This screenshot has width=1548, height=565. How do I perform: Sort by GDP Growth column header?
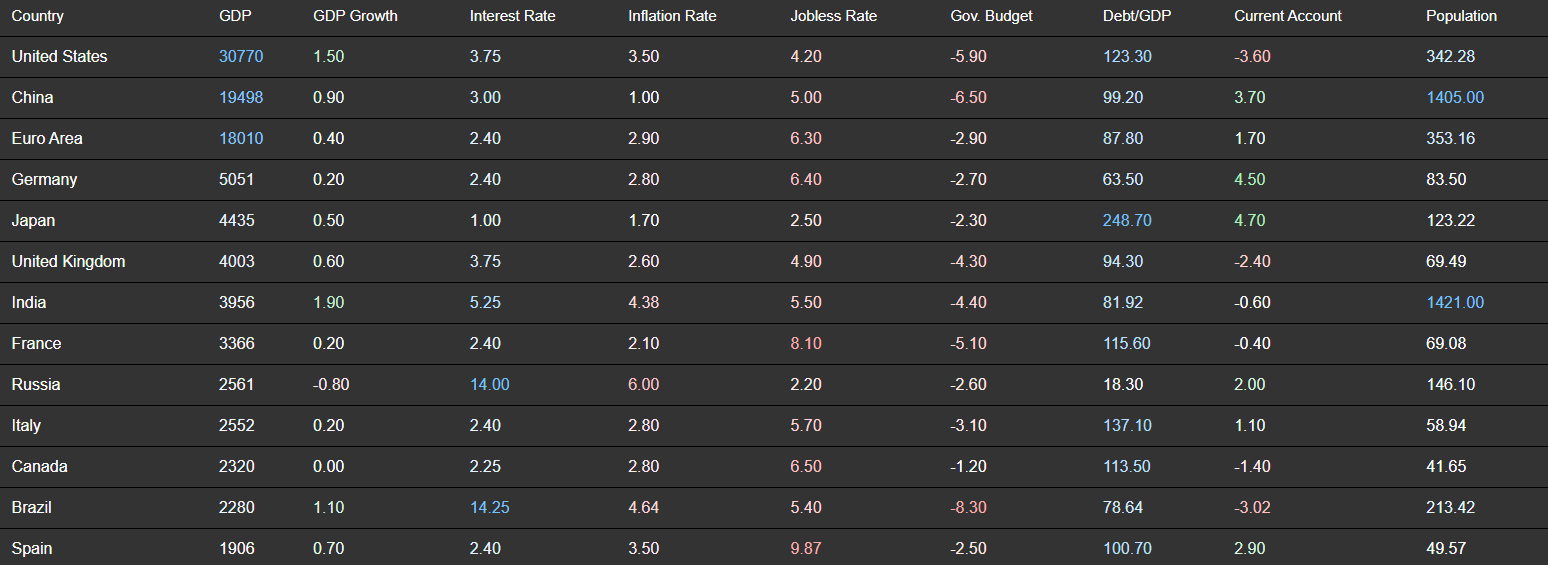tap(355, 16)
